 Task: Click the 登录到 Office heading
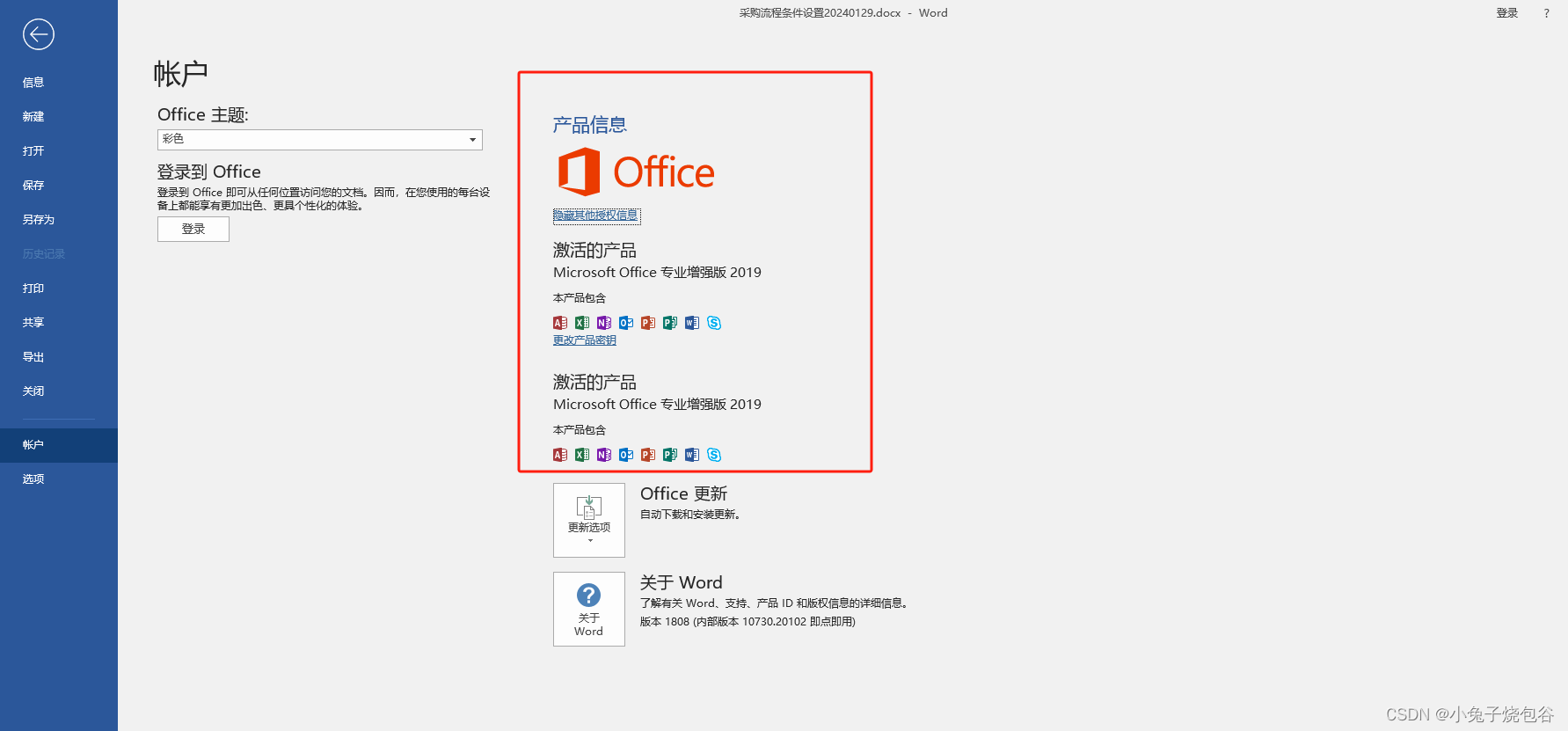click(x=209, y=172)
